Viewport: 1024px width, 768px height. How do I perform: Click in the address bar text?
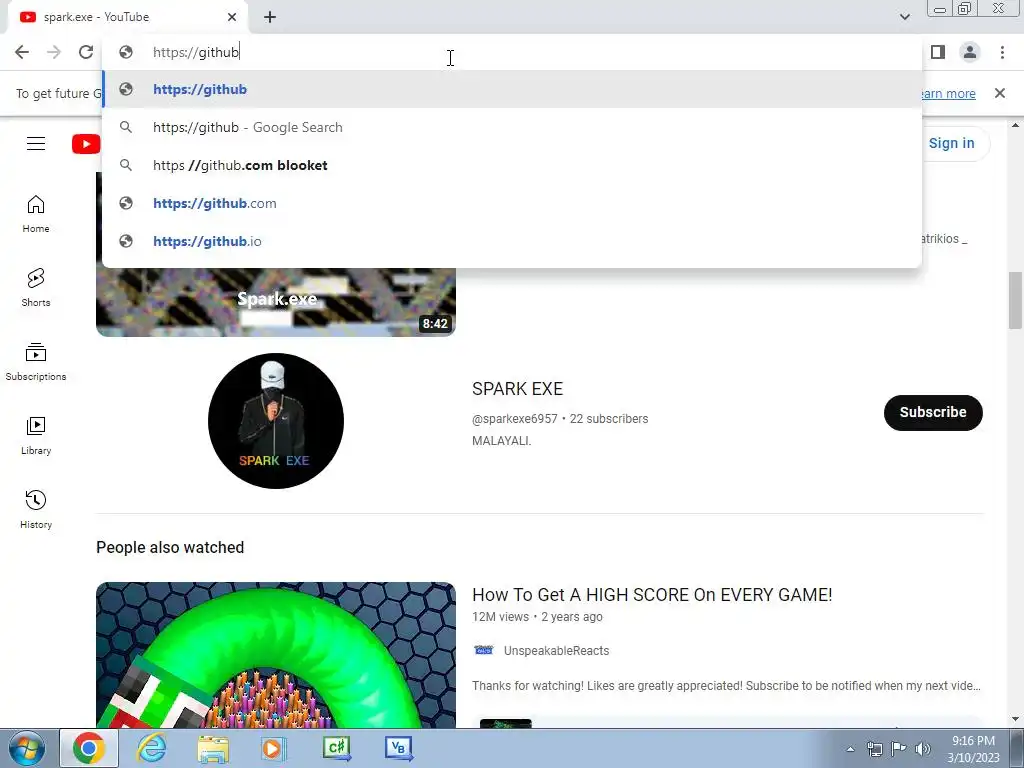click(x=196, y=52)
